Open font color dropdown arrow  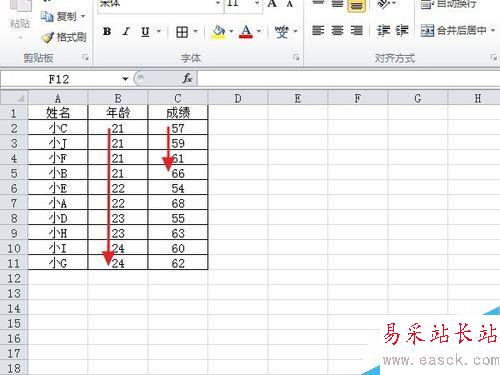click(259, 32)
